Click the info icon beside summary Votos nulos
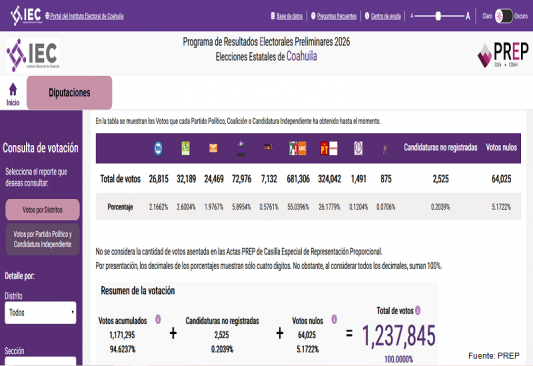This screenshot has height=366, width=533. (x=334, y=319)
